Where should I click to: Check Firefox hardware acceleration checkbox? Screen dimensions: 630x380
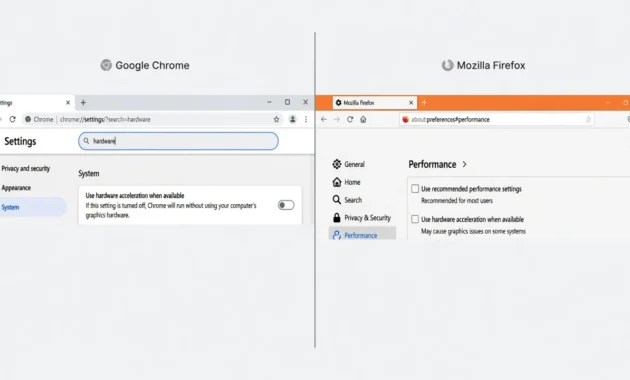415,219
